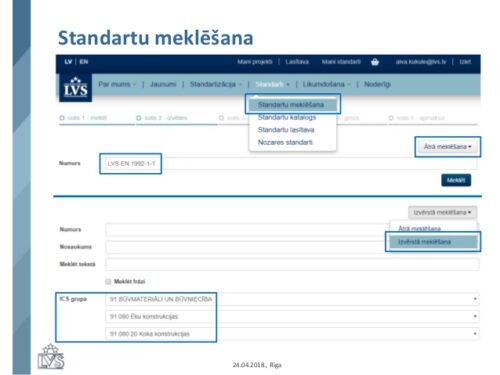Click the LVS logo in navigation bar
Screen dimensions: 500x375
click(x=76, y=88)
